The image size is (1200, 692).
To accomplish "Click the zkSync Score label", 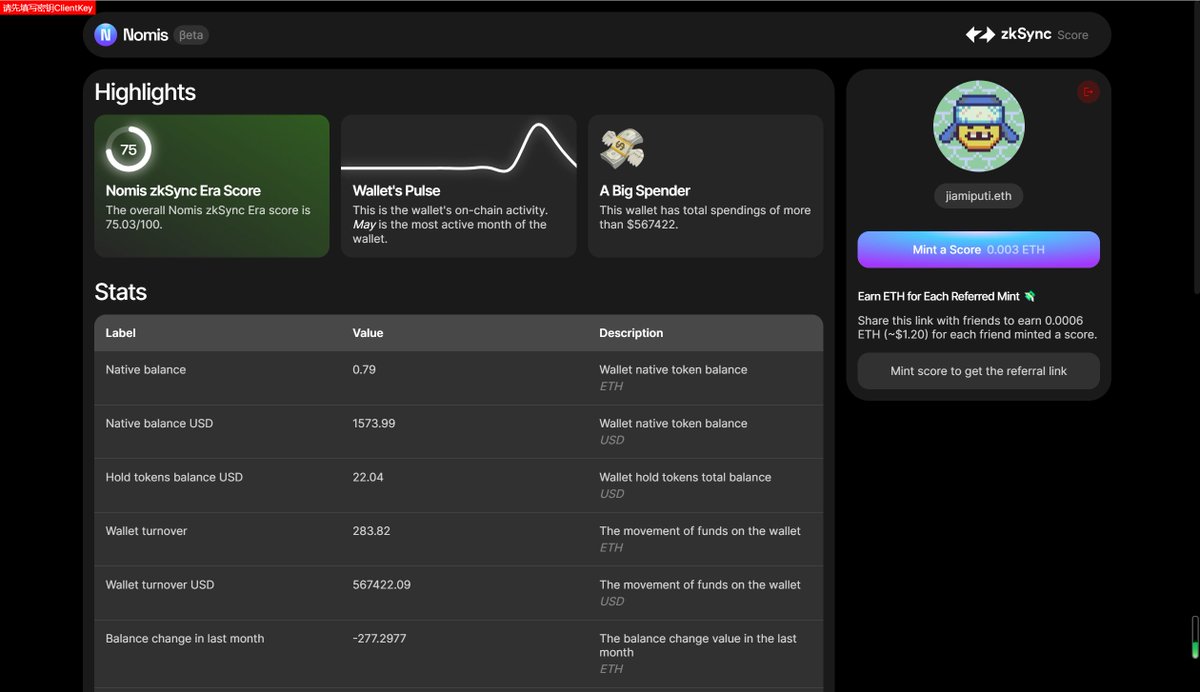I will (1044, 35).
